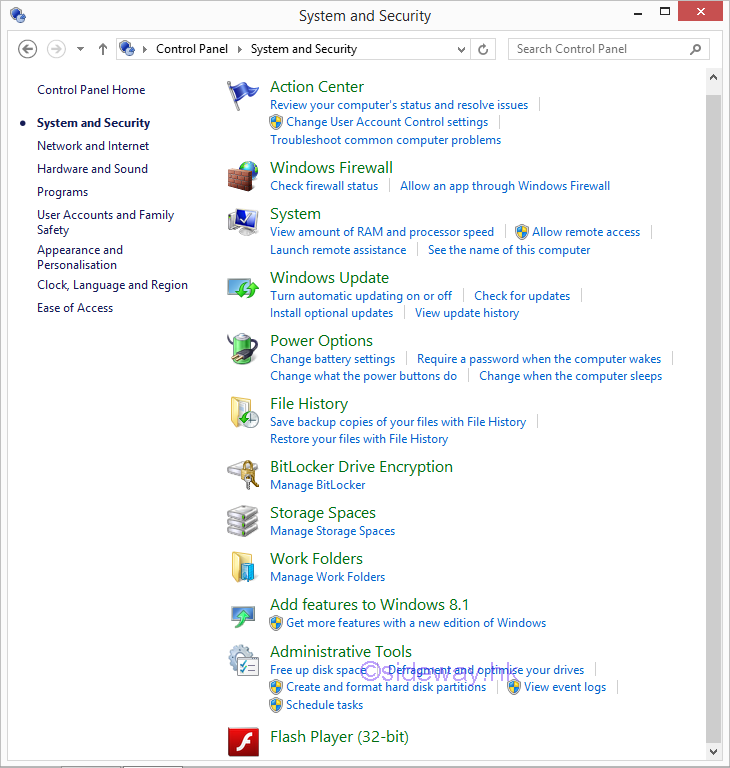Click Check for updates link
730x768 pixels.
[x=522, y=296]
